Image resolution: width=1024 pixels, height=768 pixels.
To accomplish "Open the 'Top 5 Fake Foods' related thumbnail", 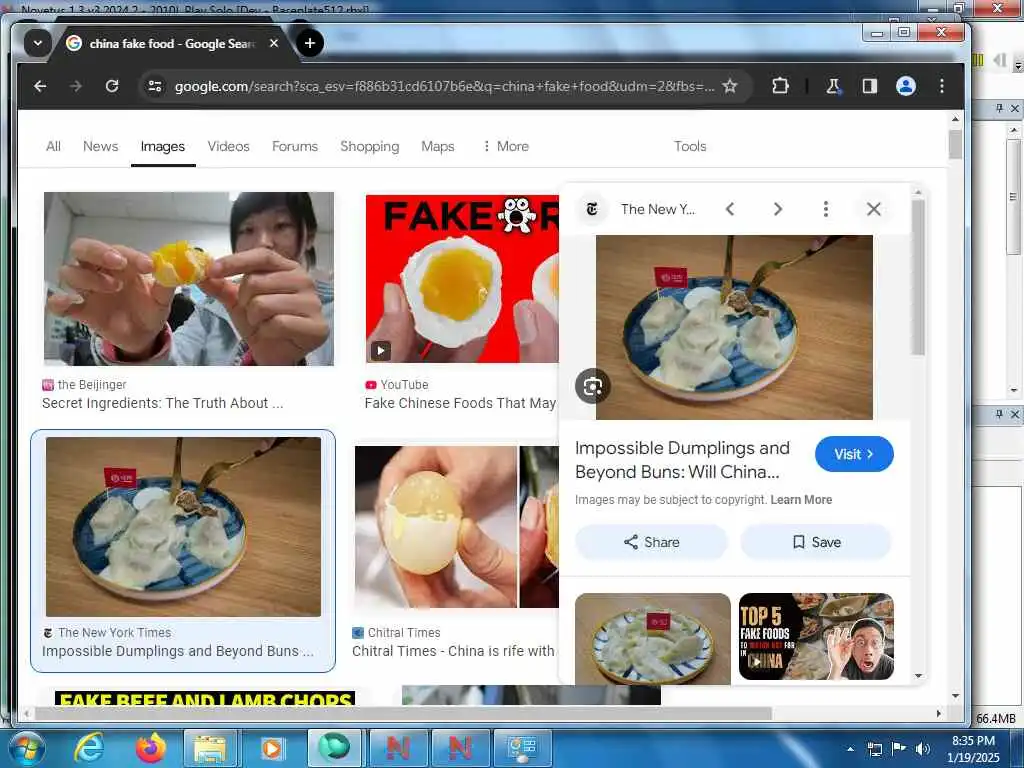I will click(816, 637).
